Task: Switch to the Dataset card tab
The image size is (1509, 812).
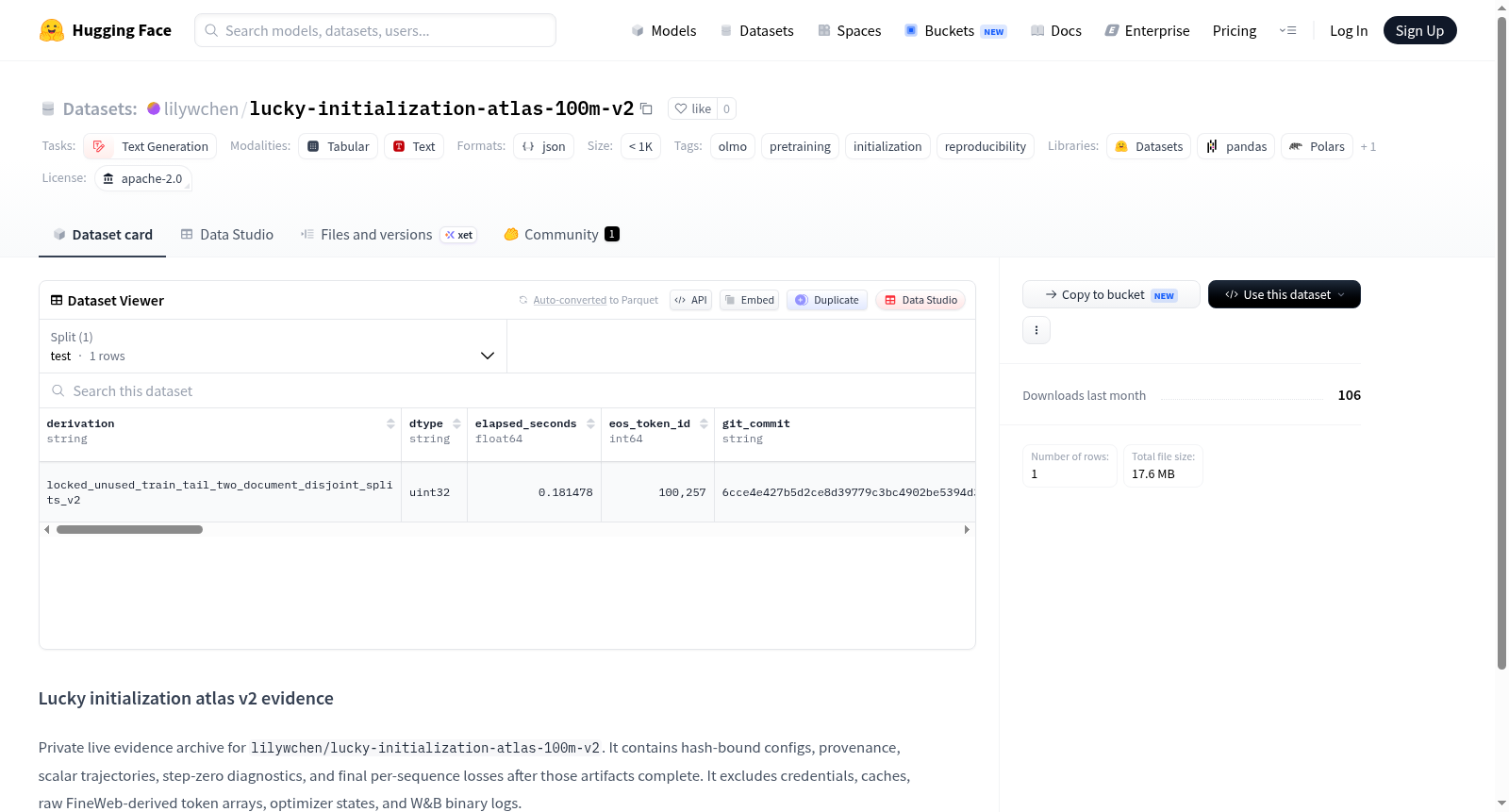Action: [102, 234]
